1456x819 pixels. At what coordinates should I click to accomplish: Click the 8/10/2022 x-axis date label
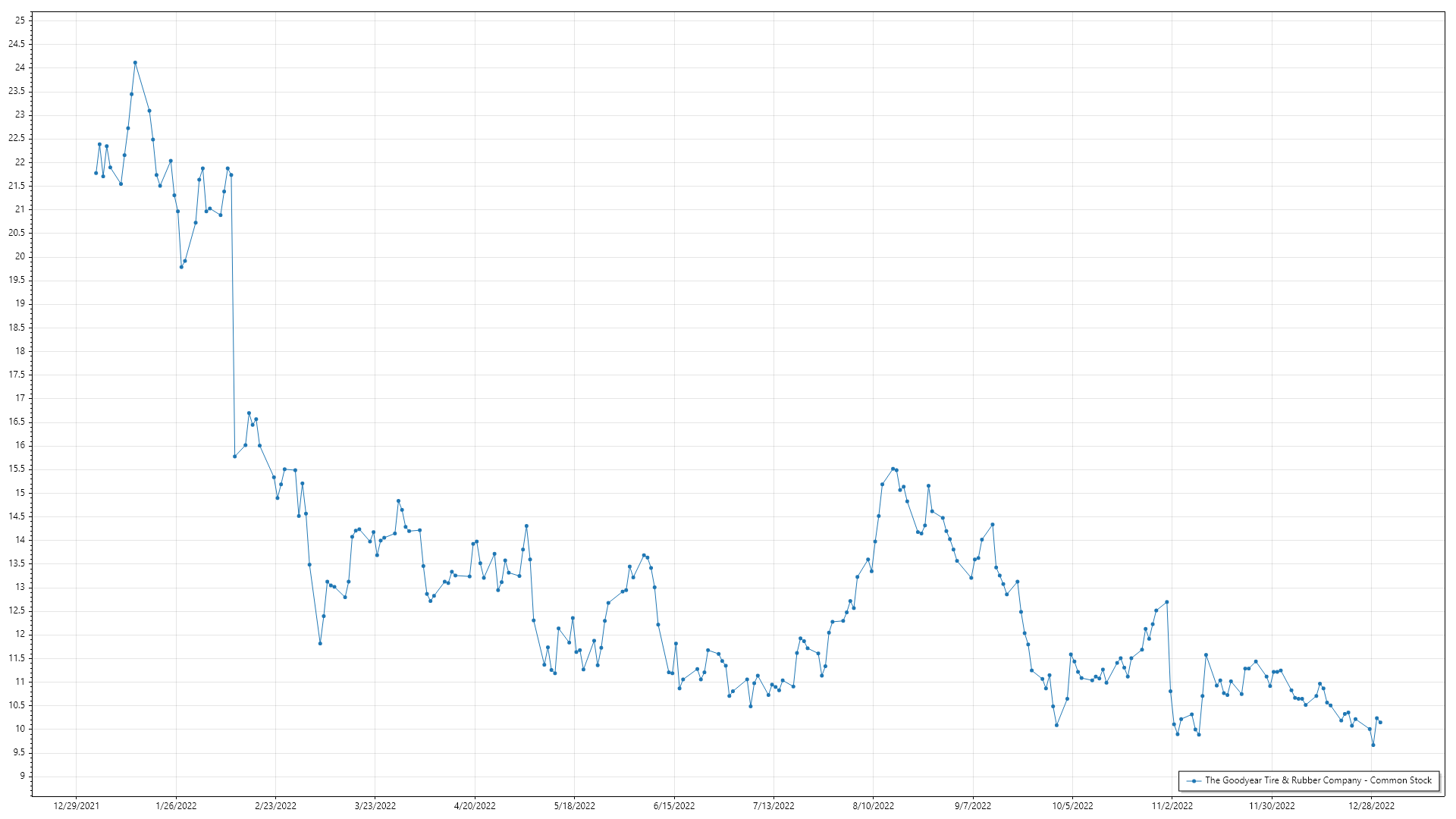(873, 806)
